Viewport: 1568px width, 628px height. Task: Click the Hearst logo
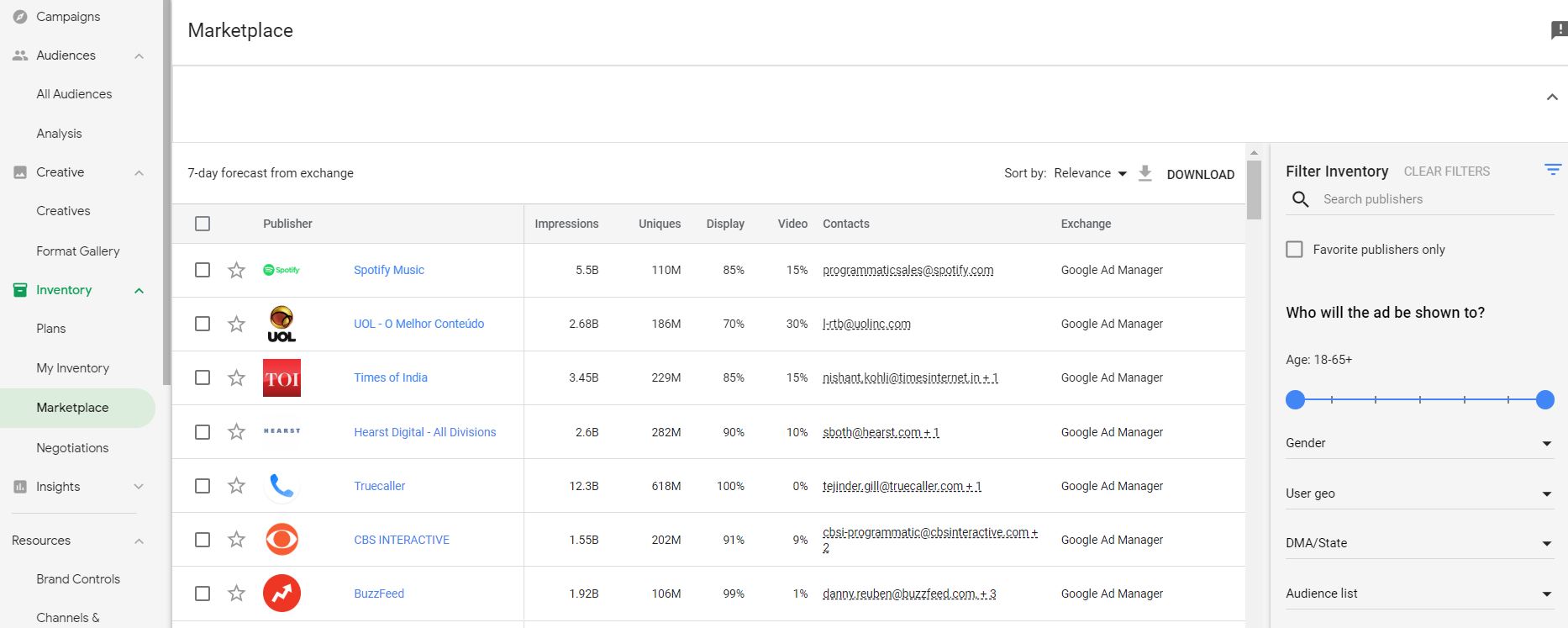click(282, 430)
